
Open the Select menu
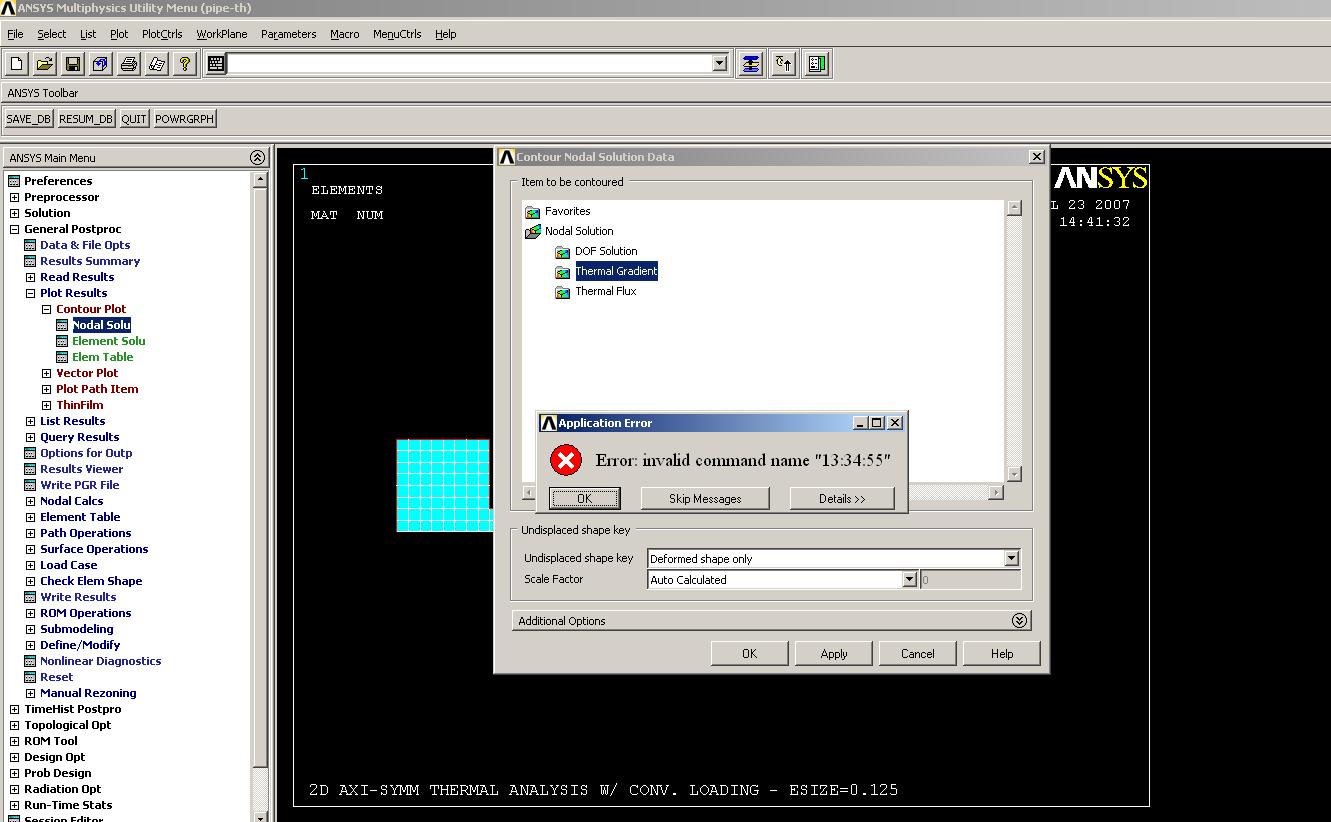pyautogui.click(x=52, y=34)
